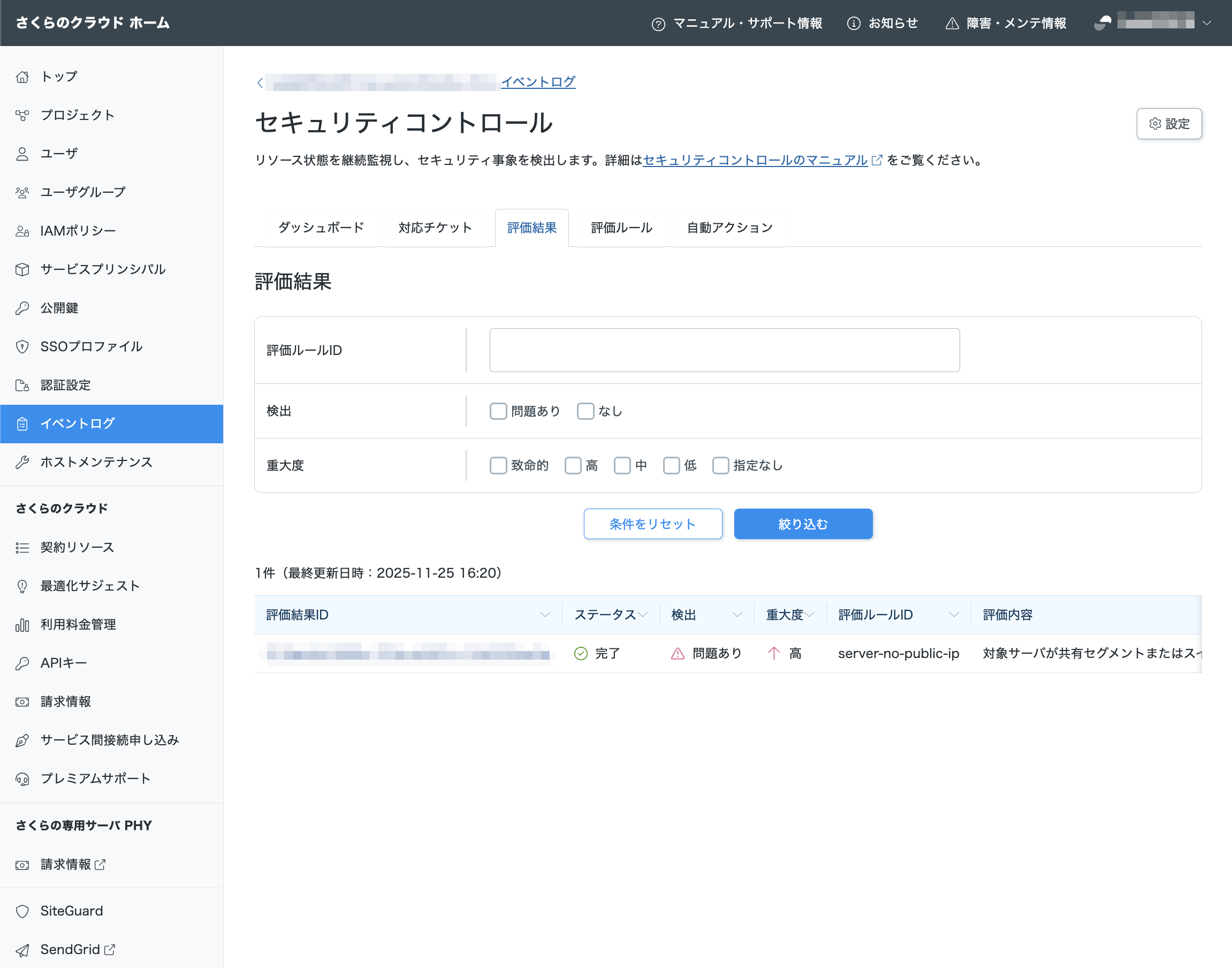
Task: Click the bar chart icon for 利用料金管理
Action: [22, 625]
